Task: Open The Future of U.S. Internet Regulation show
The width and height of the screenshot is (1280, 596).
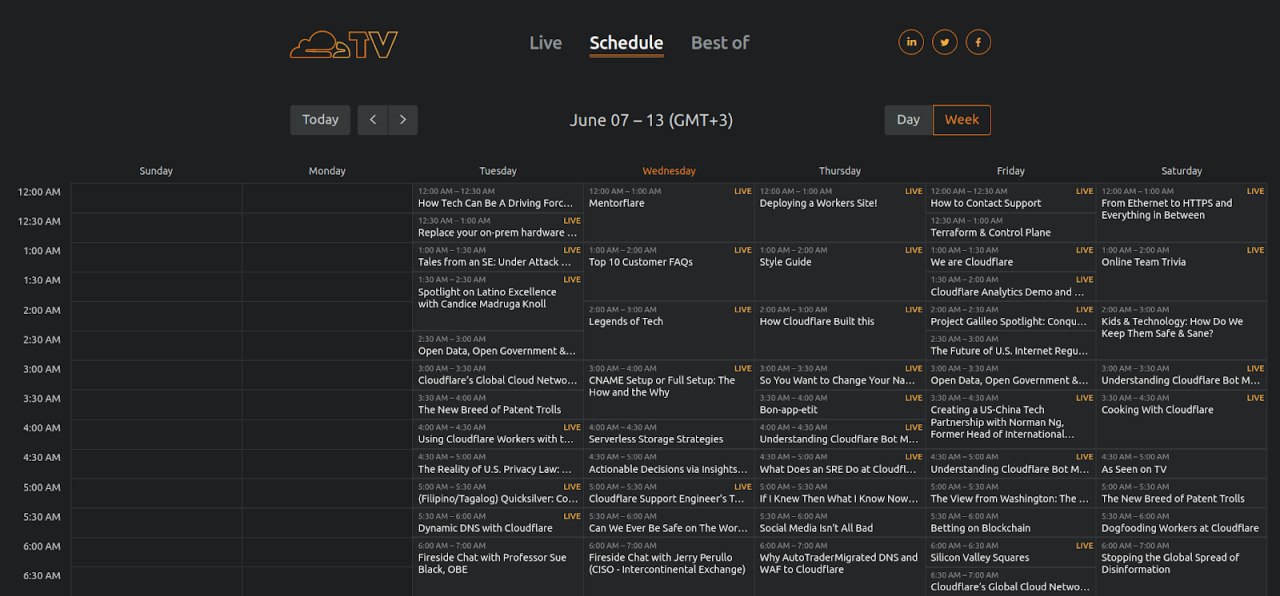Action: 1010,345
